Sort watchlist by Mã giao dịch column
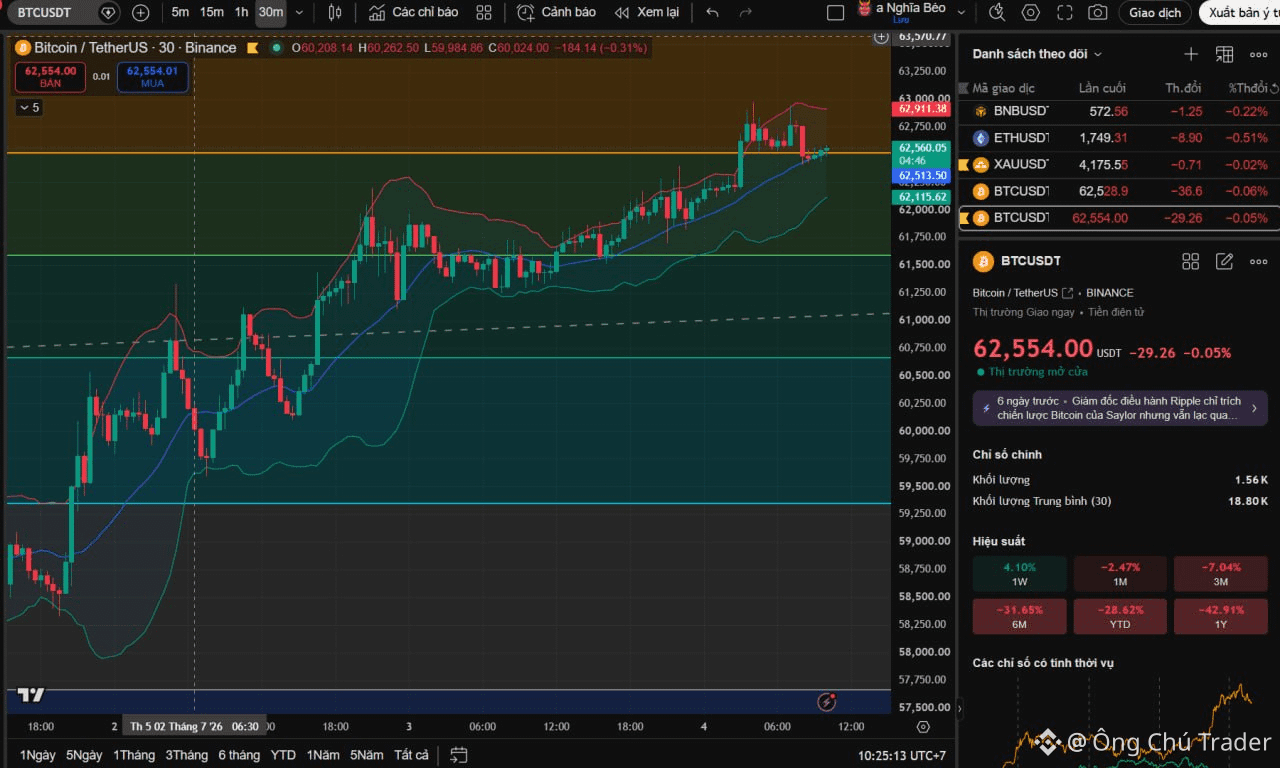 tap(1004, 88)
